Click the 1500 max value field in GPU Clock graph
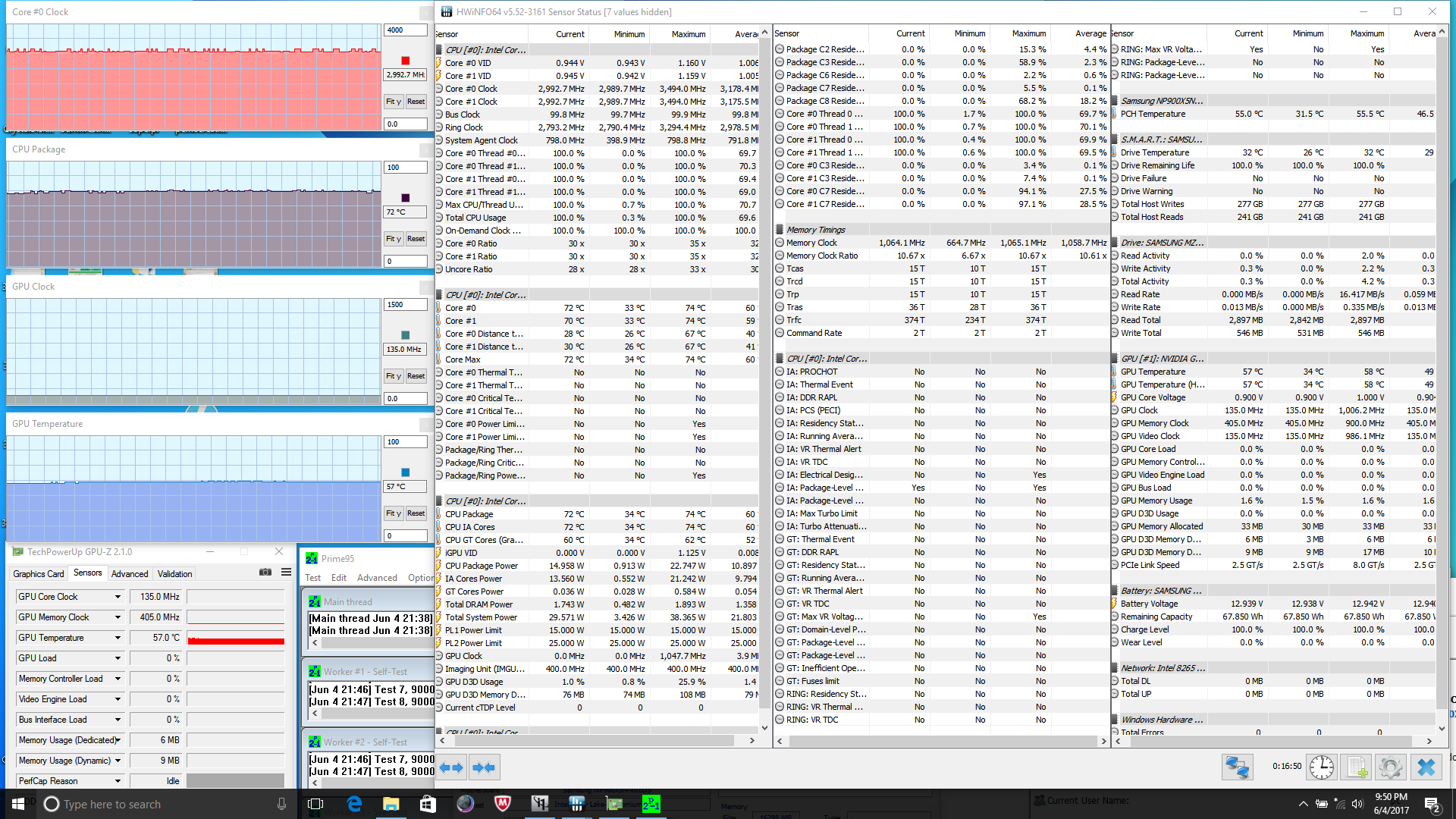The image size is (1456, 819). tap(406, 305)
